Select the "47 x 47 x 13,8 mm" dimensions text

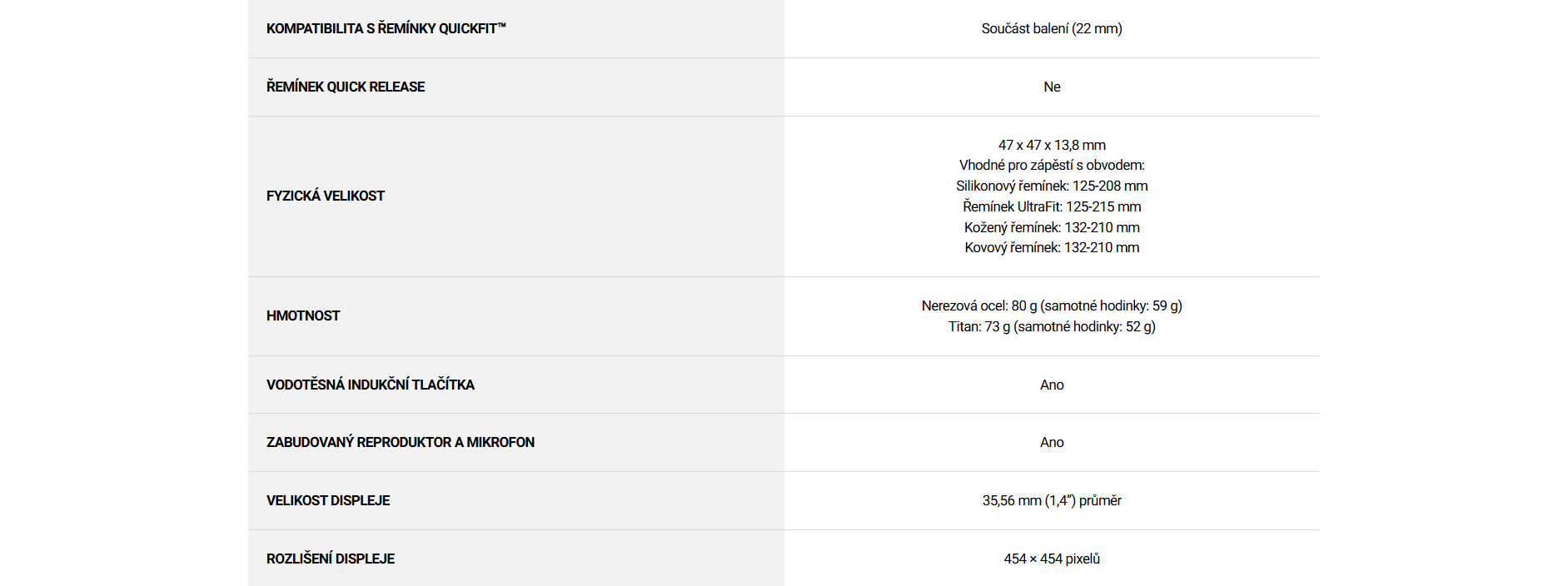click(x=1052, y=145)
